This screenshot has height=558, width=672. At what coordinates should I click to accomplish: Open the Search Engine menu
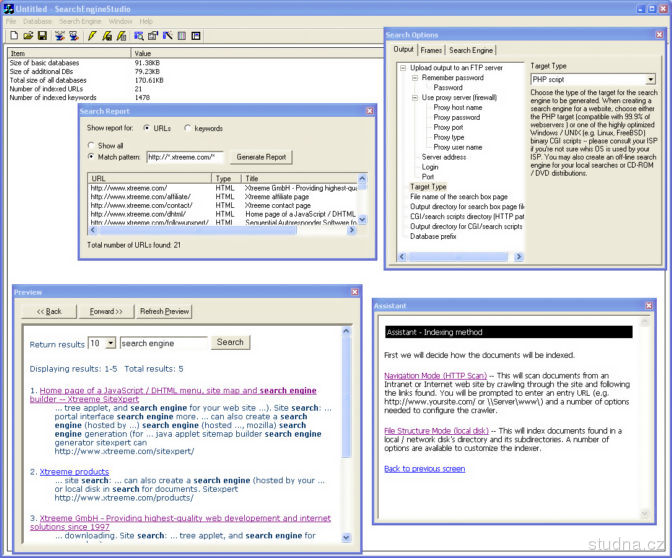[80, 21]
